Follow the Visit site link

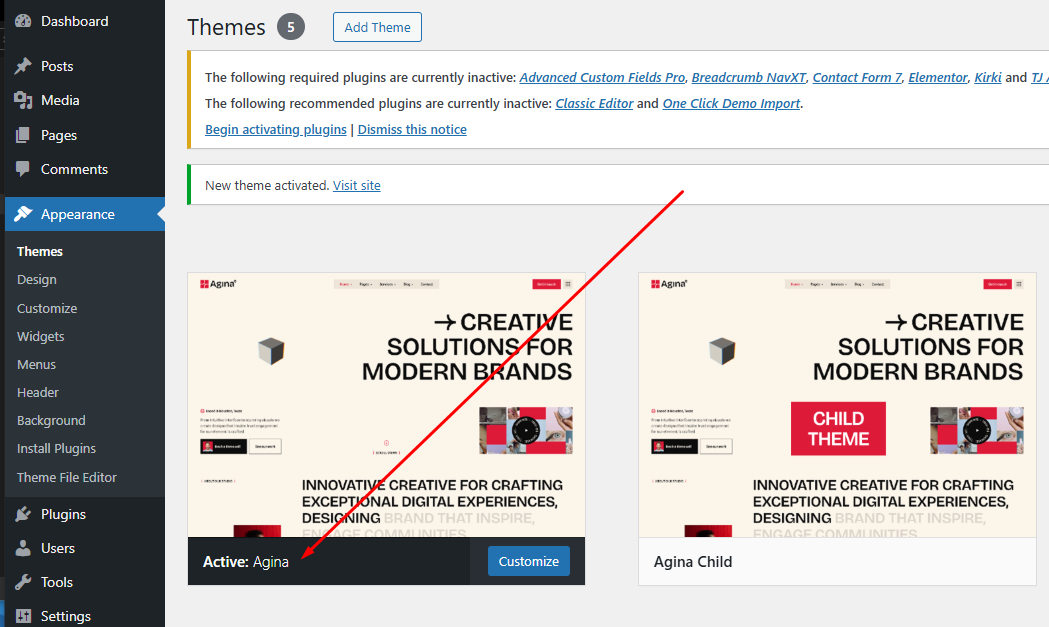click(x=357, y=185)
